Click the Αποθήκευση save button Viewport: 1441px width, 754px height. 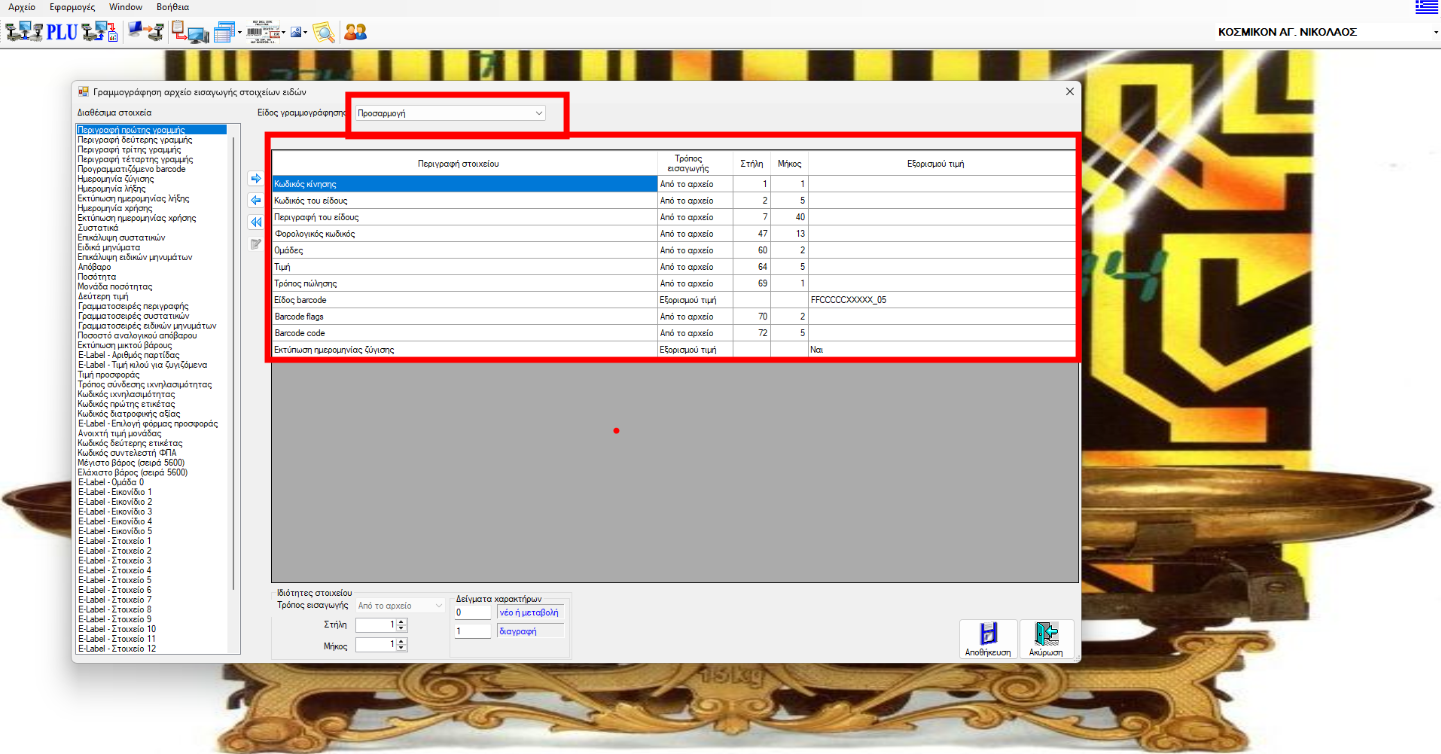(x=988, y=639)
